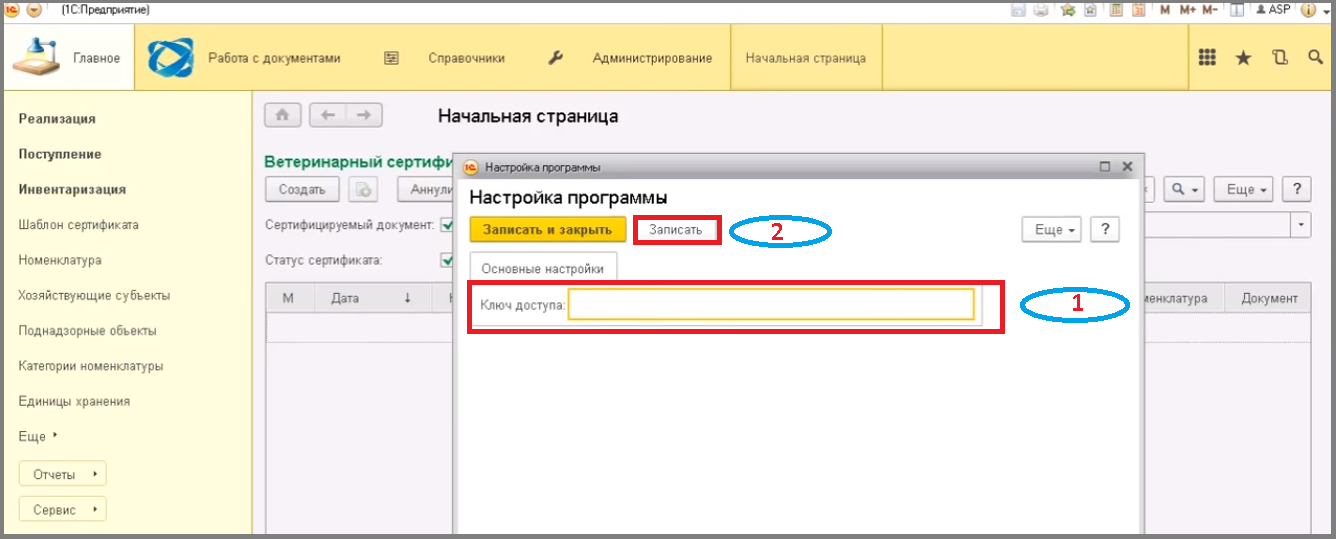Go back with the left arrow

[x=327, y=115]
